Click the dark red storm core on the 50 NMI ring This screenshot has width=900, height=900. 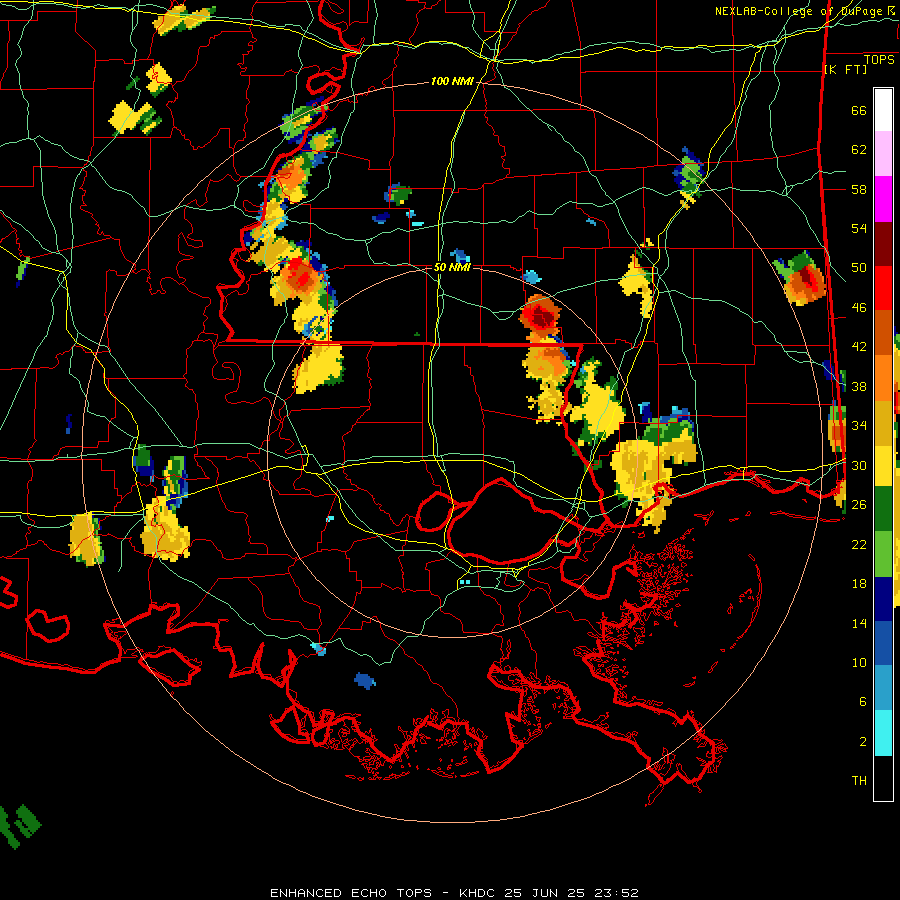(x=540, y=316)
